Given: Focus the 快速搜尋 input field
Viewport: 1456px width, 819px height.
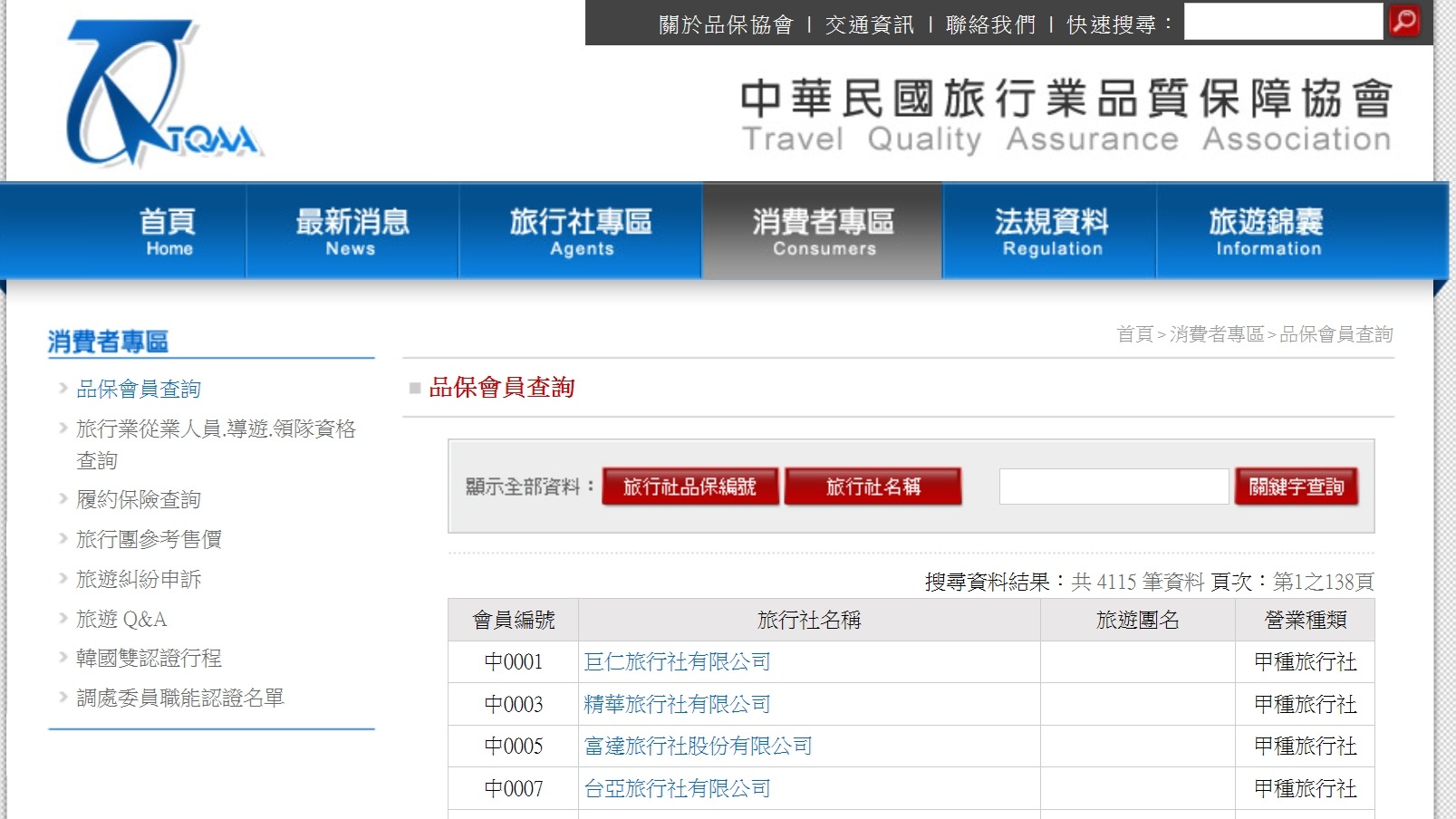Looking at the screenshot, I should (x=1283, y=22).
